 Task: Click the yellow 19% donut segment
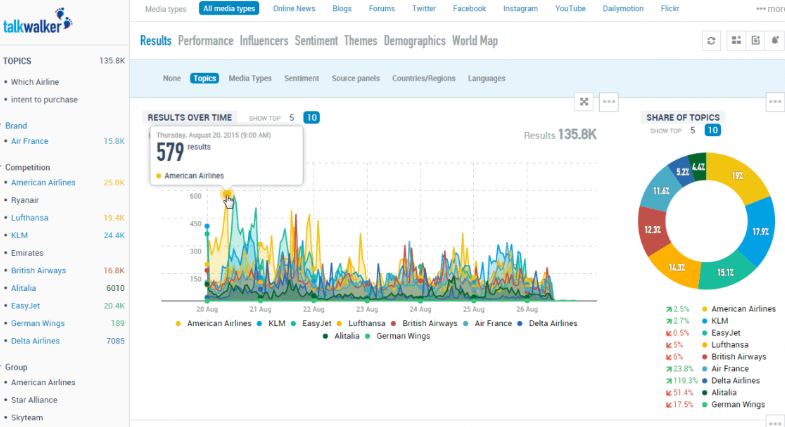737,176
